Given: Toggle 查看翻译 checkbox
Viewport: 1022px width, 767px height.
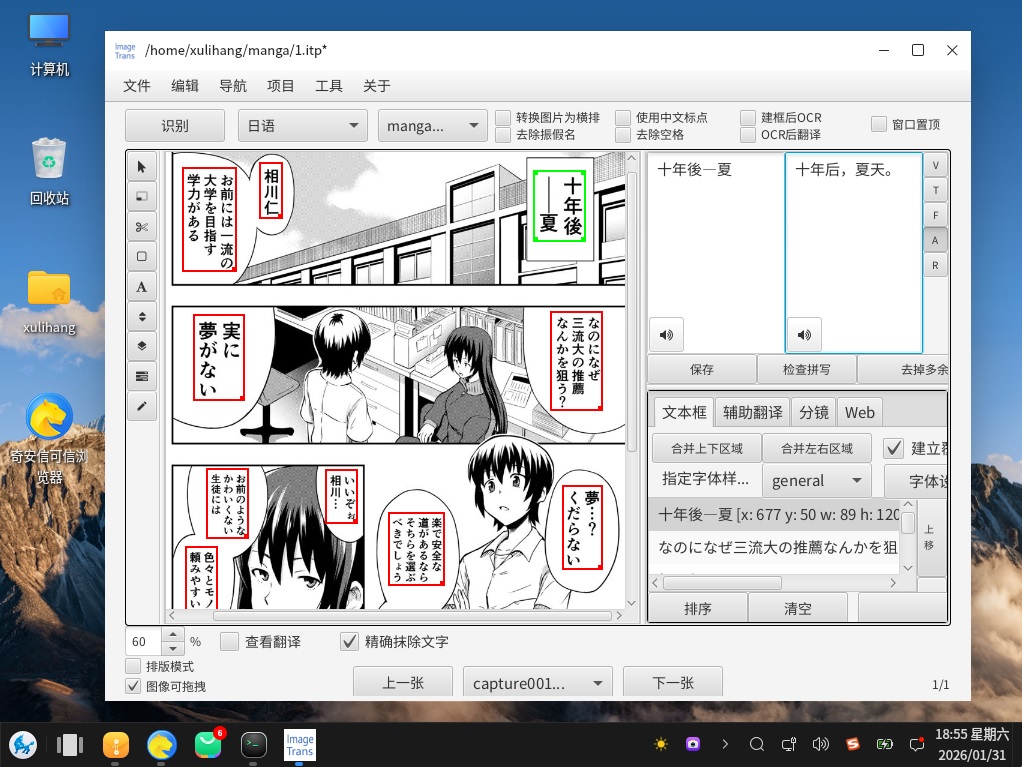Looking at the screenshot, I should pos(230,642).
